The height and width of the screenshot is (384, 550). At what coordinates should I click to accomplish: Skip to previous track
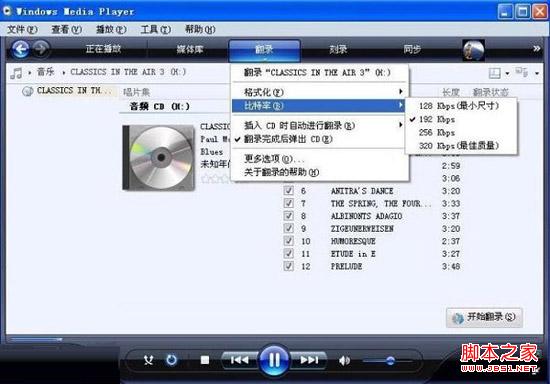click(240, 360)
